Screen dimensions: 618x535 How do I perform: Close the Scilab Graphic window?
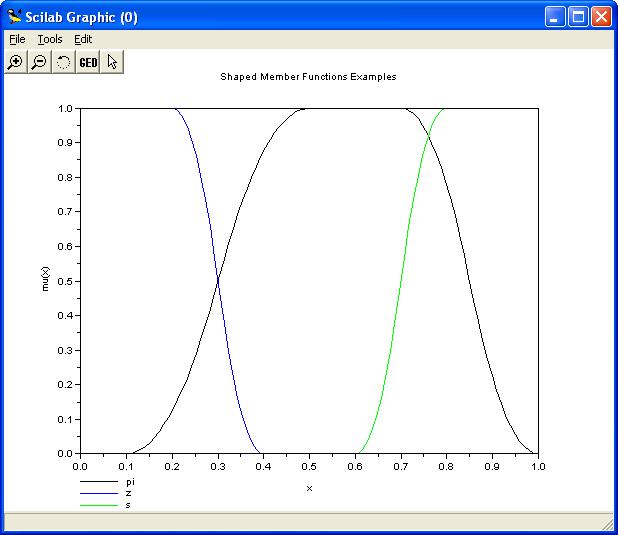pos(601,17)
